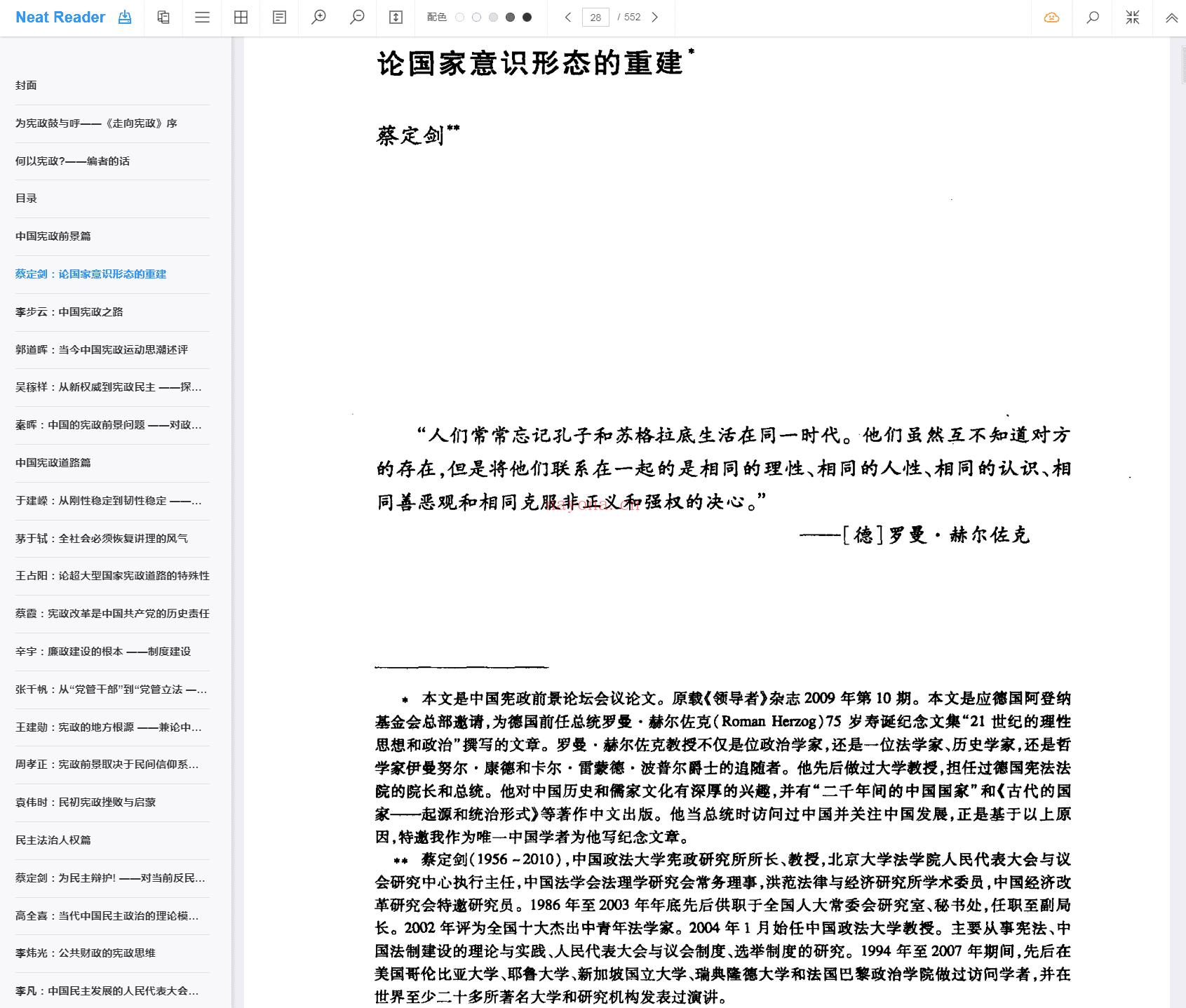Click the page title 论国家意识形态的重建
Screen dimensions: 1186x1008
[x=530, y=62]
